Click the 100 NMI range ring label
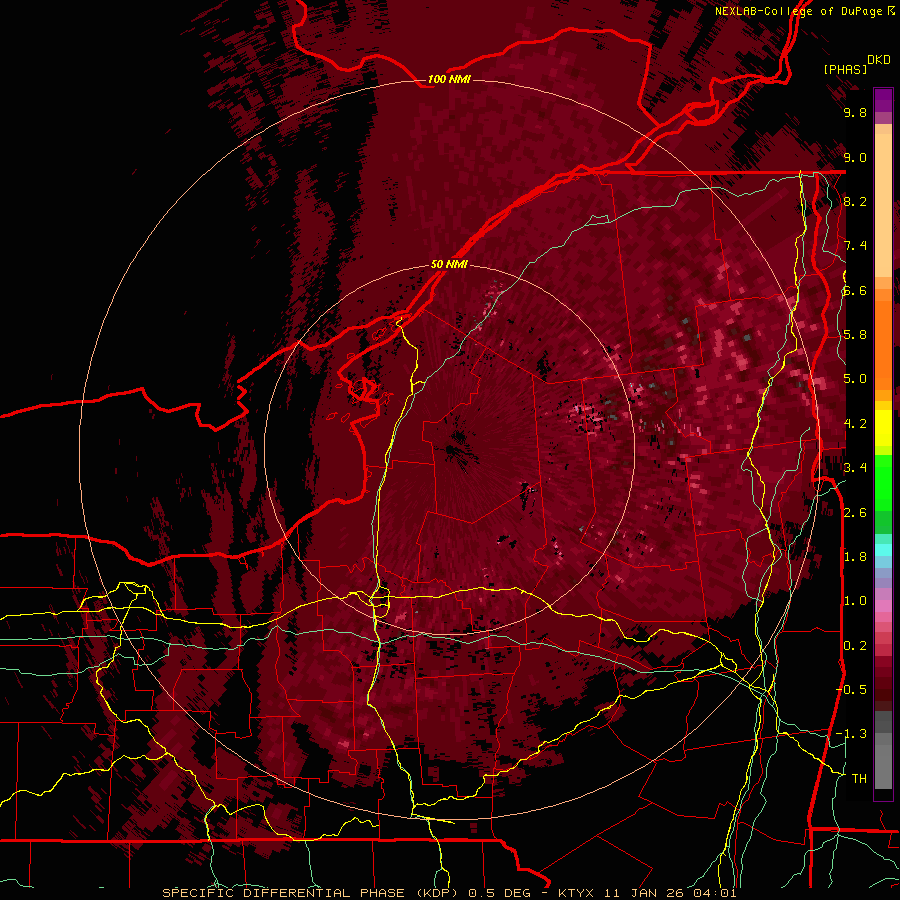Image resolution: width=900 pixels, height=900 pixels. [x=449, y=79]
